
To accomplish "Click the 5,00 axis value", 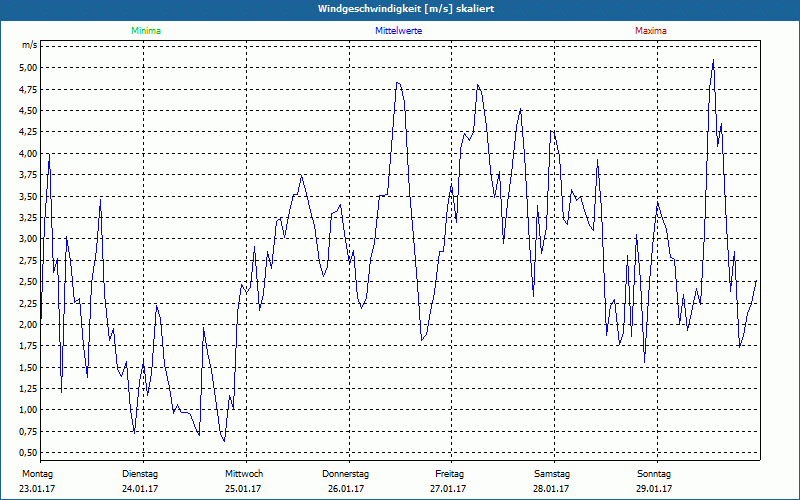I will 29,68.
